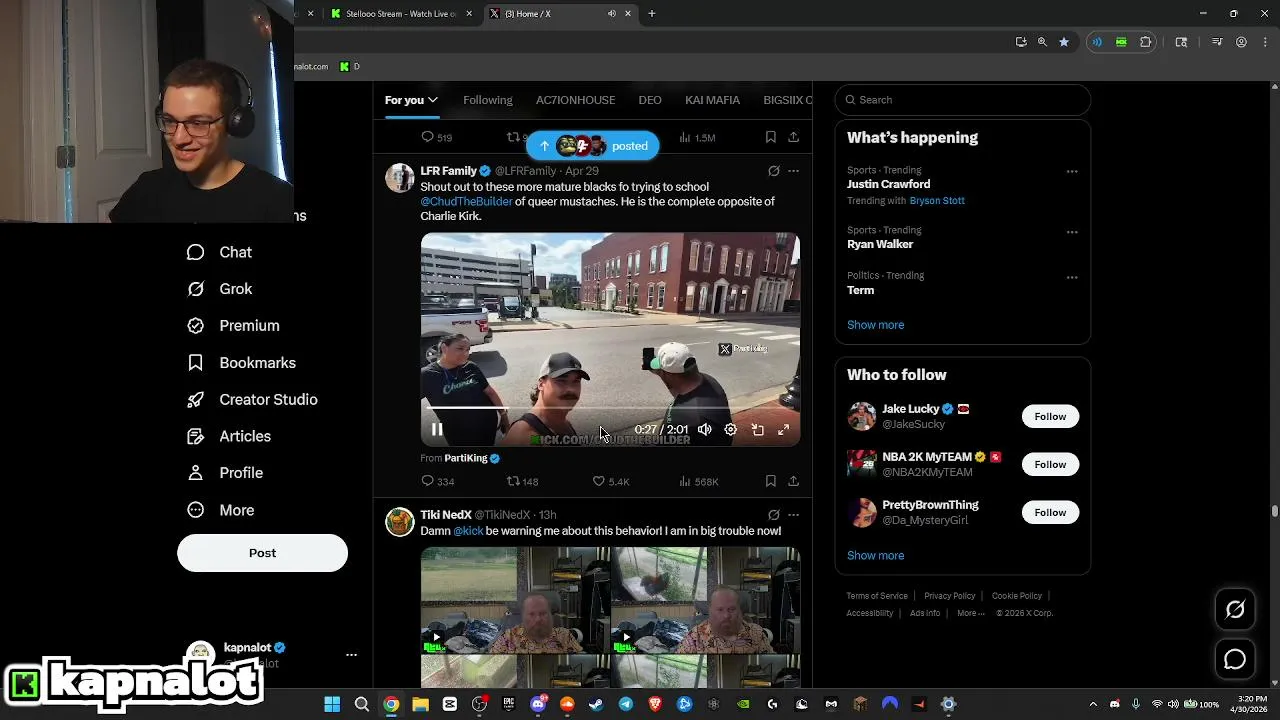Click the white Post button
The height and width of the screenshot is (720, 1280).
click(262, 553)
